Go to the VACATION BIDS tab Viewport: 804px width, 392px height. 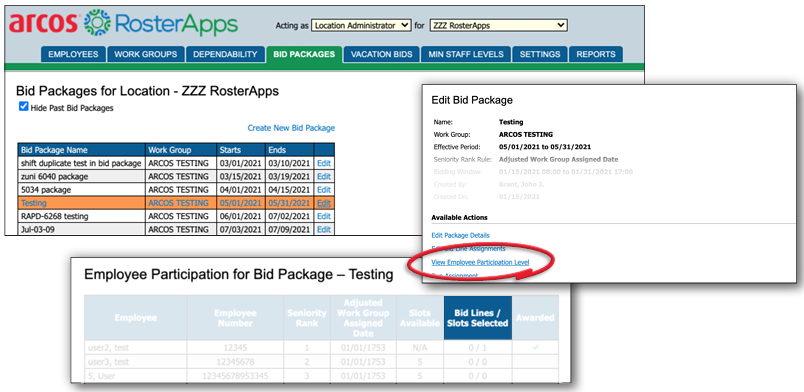click(381, 54)
